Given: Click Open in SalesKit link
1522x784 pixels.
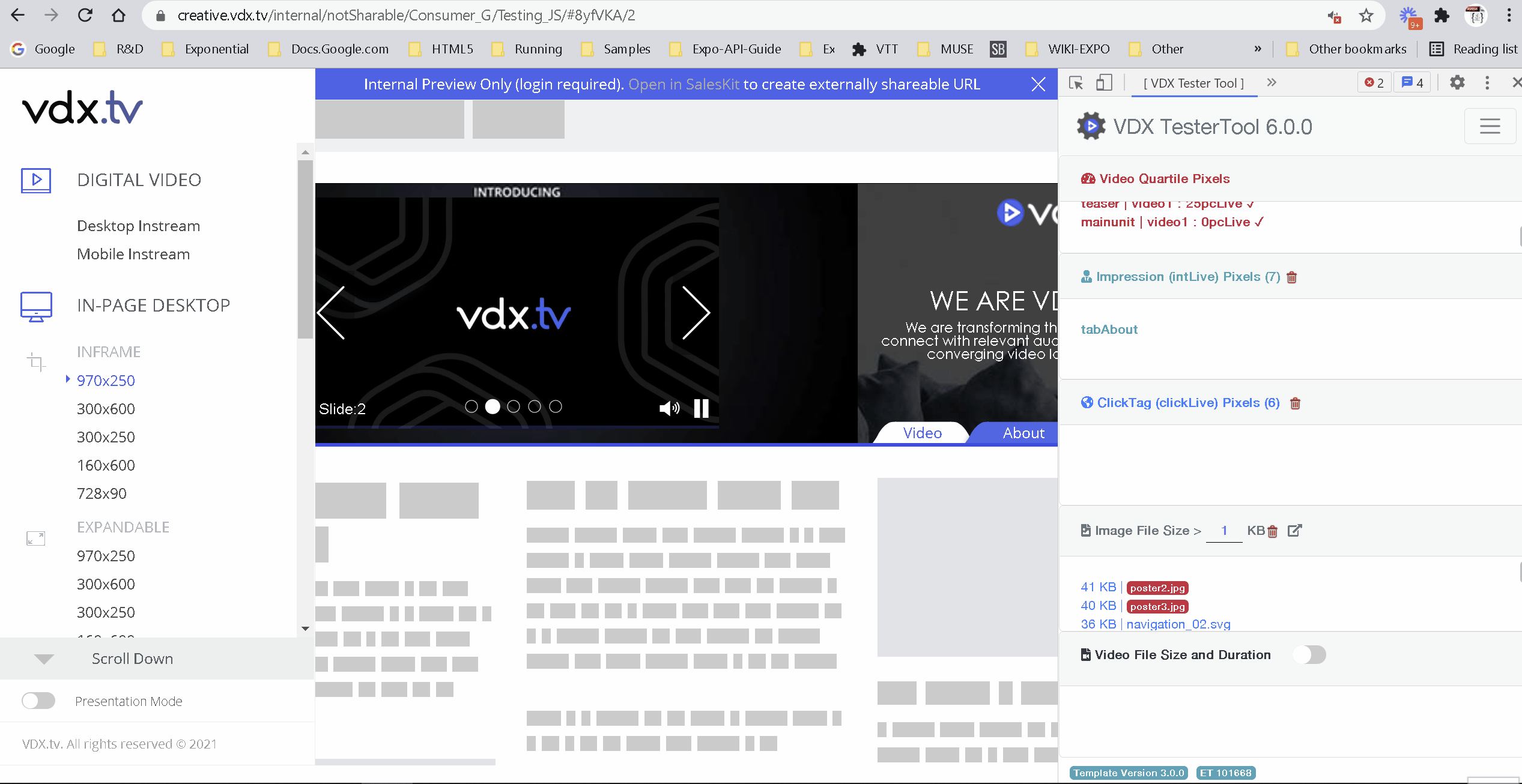Looking at the screenshot, I should tap(684, 84).
